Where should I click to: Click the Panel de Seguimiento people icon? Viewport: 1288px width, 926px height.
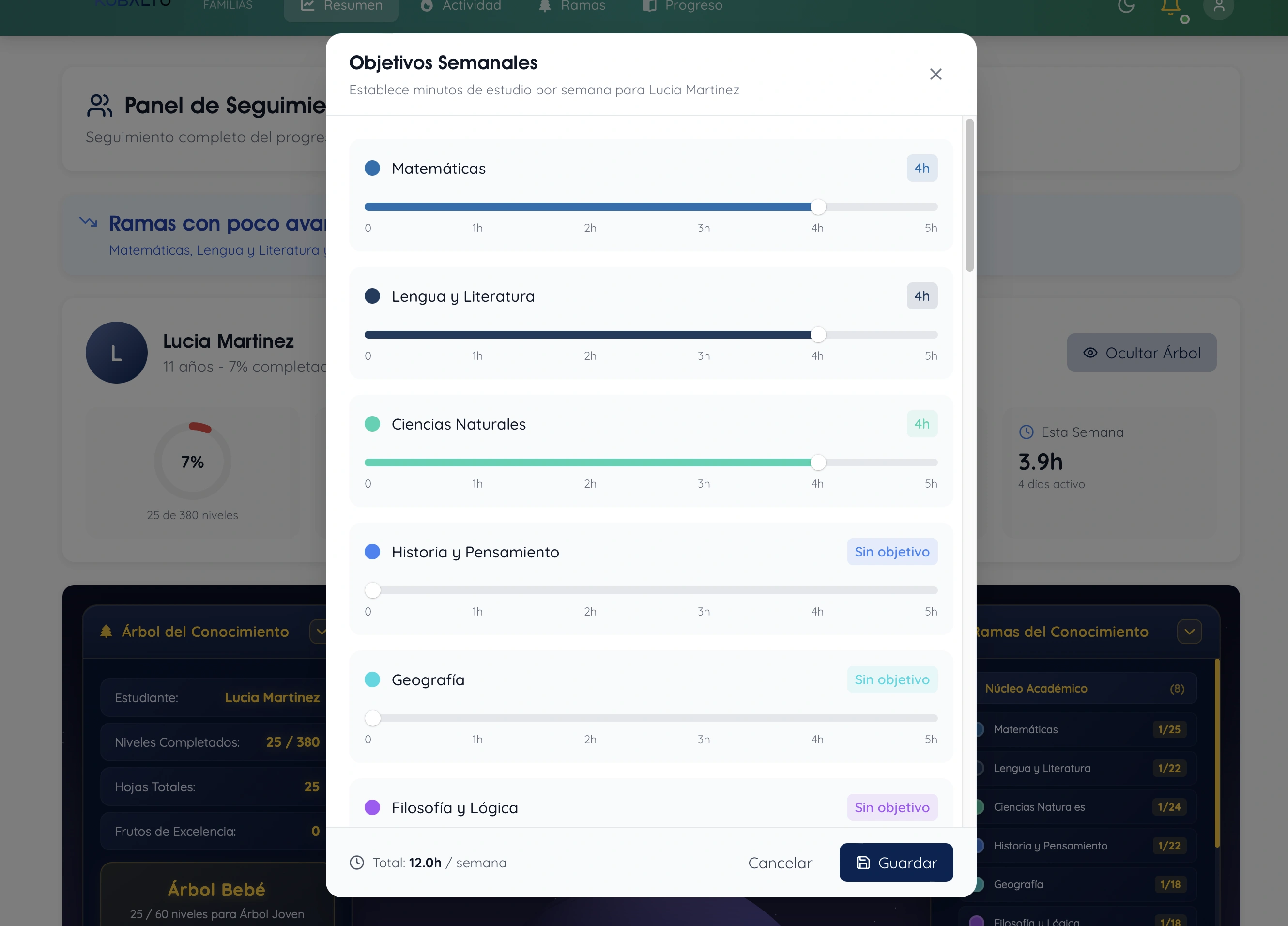[100, 106]
